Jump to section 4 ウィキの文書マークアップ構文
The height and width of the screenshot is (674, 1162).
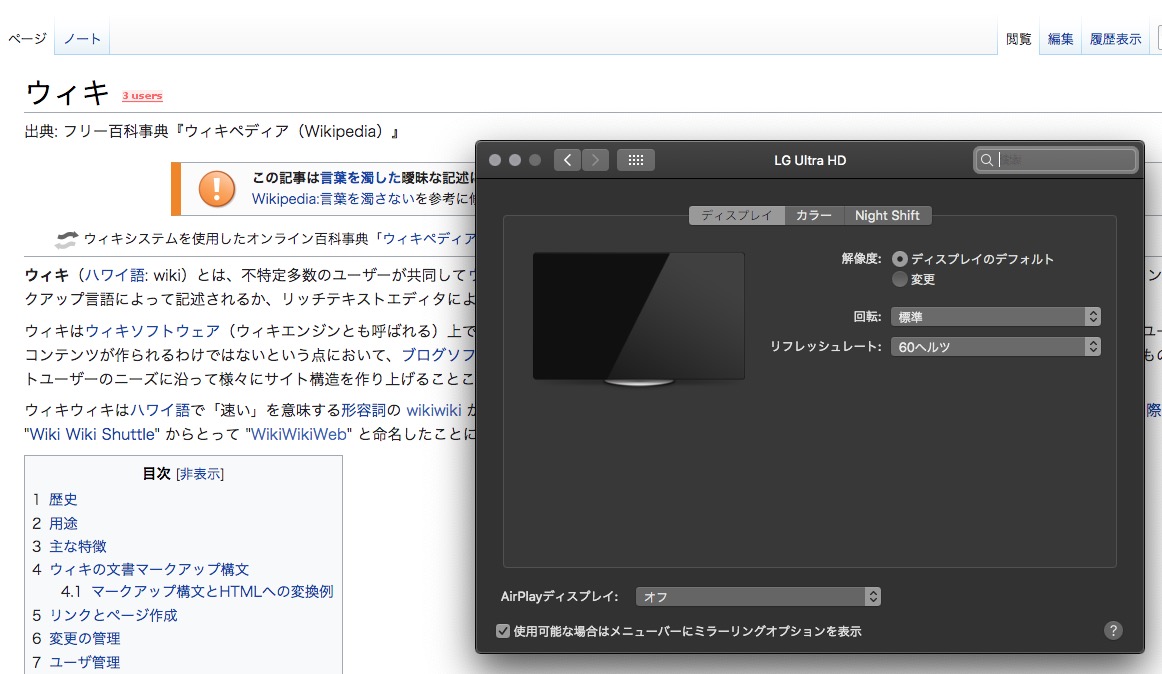pyautogui.click(x=149, y=569)
